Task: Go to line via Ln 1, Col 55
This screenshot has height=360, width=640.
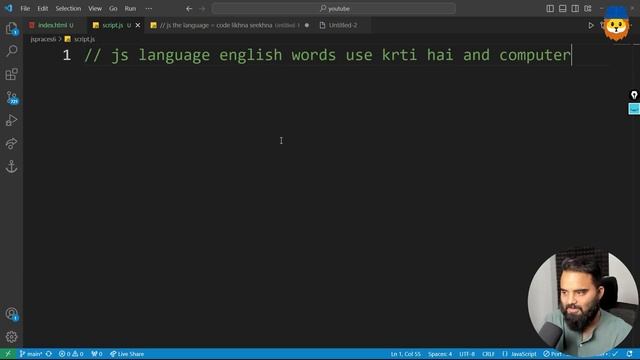Action: click(405, 354)
